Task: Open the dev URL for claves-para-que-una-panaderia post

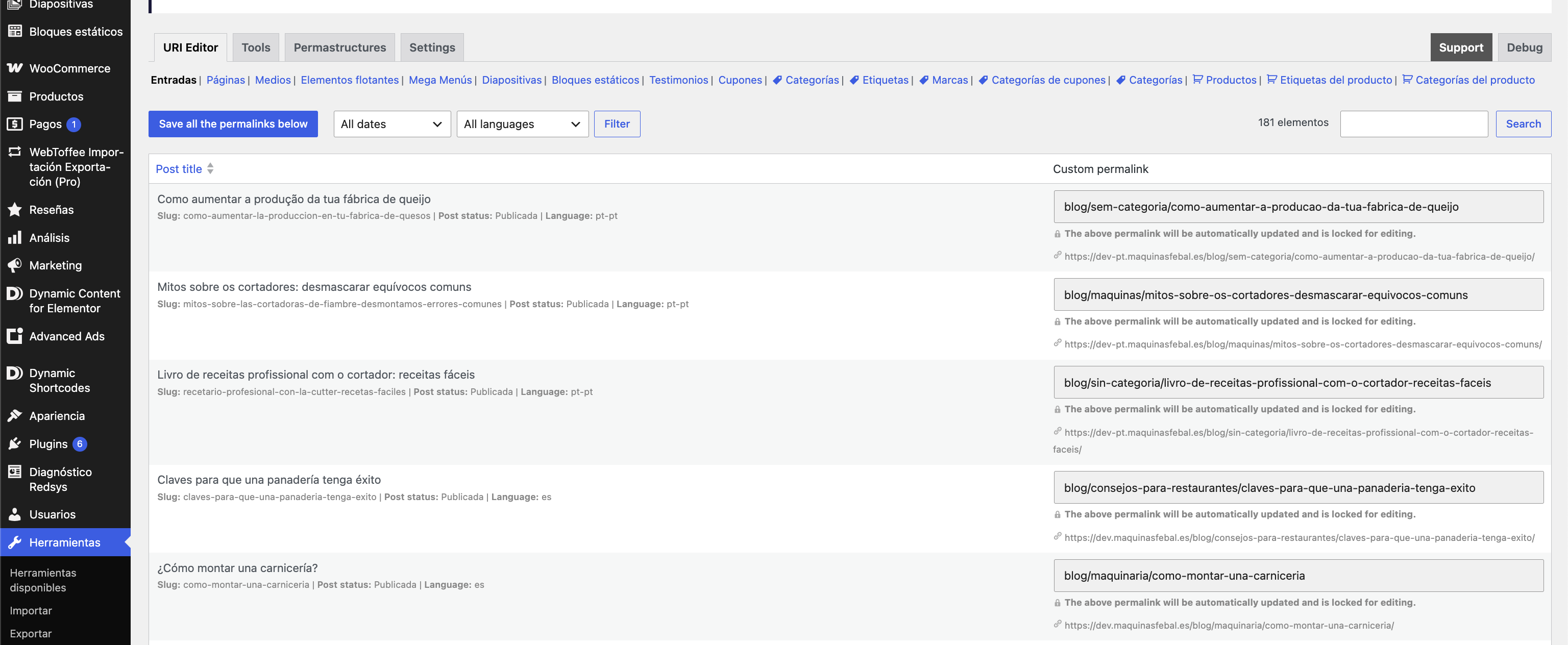Action: tap(1299, 538)
